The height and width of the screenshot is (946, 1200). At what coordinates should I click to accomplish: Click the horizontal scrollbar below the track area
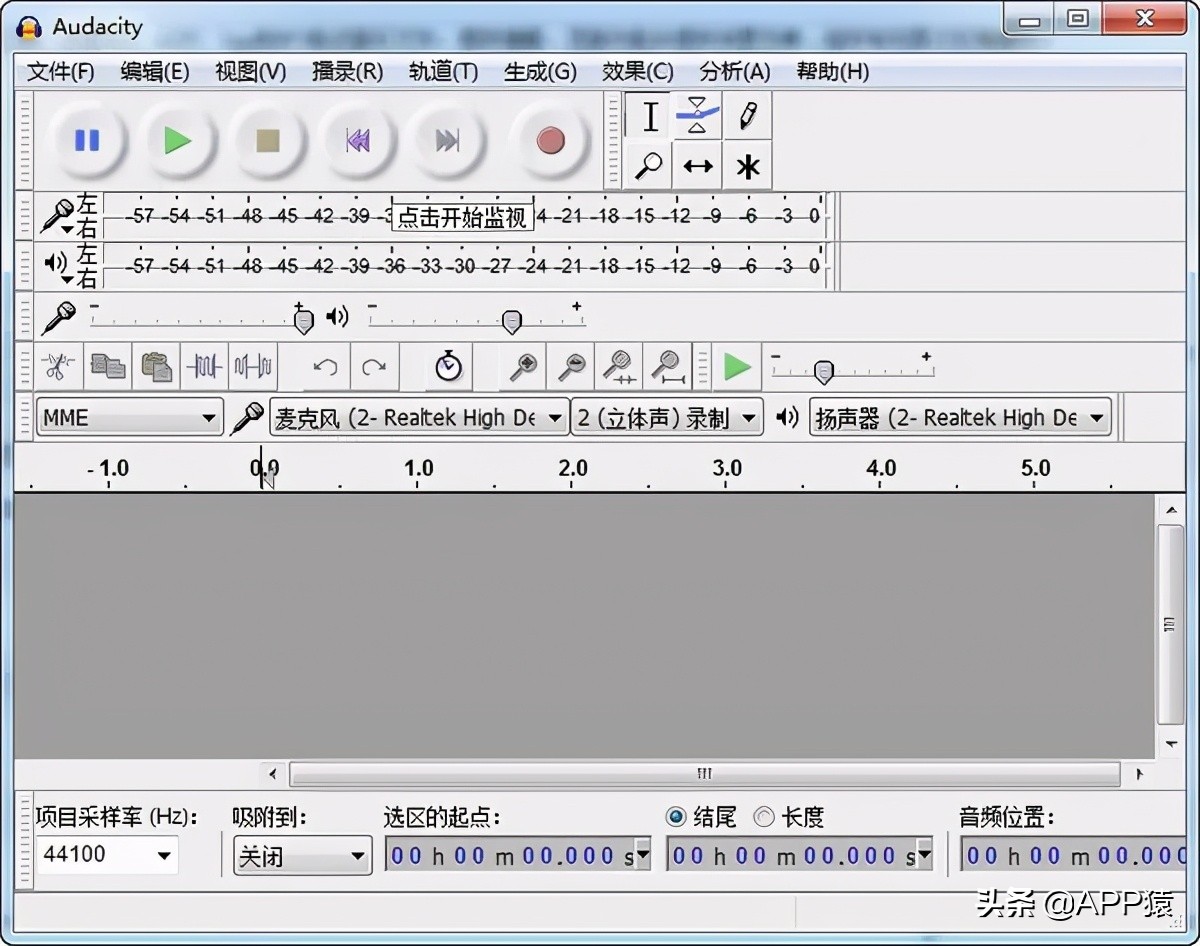[704, 773]
